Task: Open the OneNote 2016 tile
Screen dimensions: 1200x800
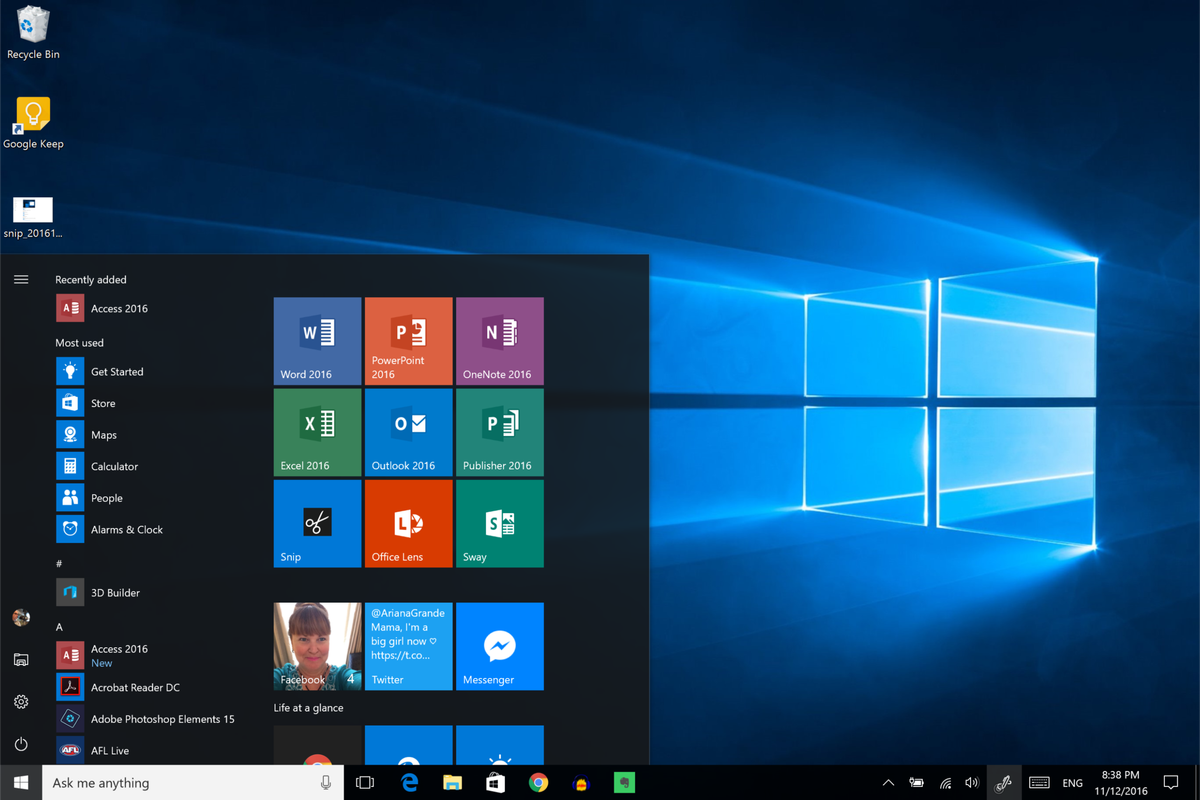Action: tap(500, 341)
